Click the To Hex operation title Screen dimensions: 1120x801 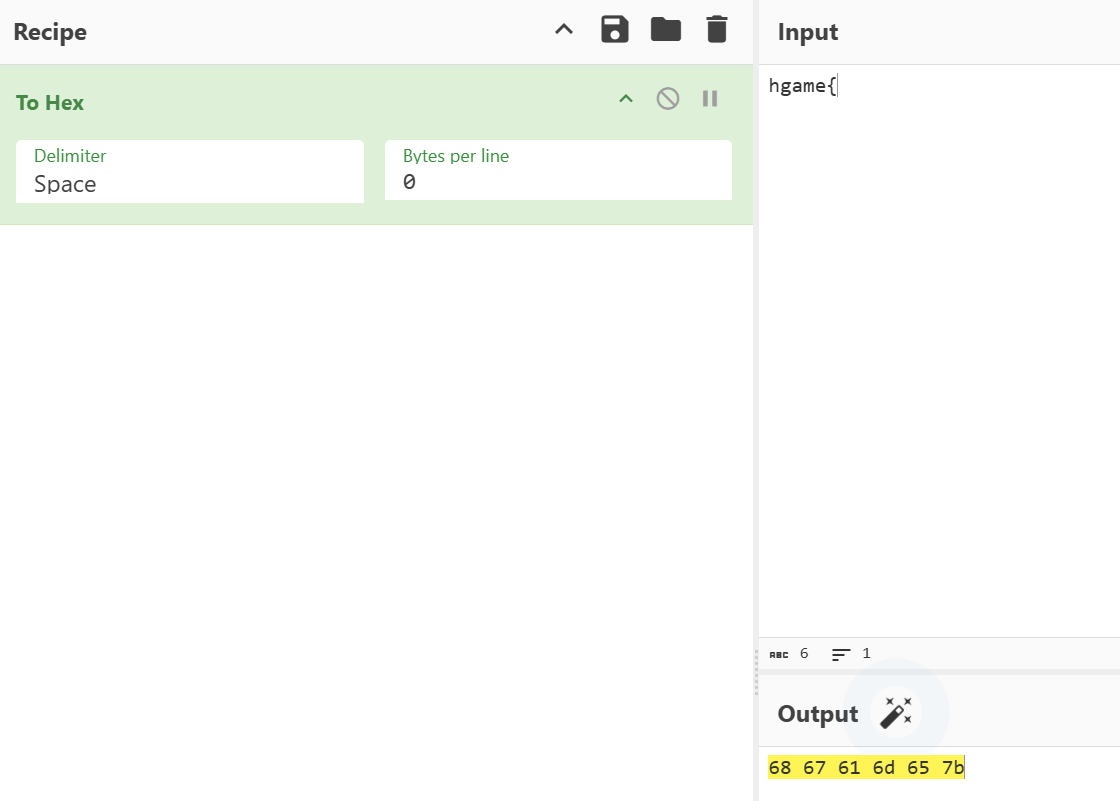50,103
